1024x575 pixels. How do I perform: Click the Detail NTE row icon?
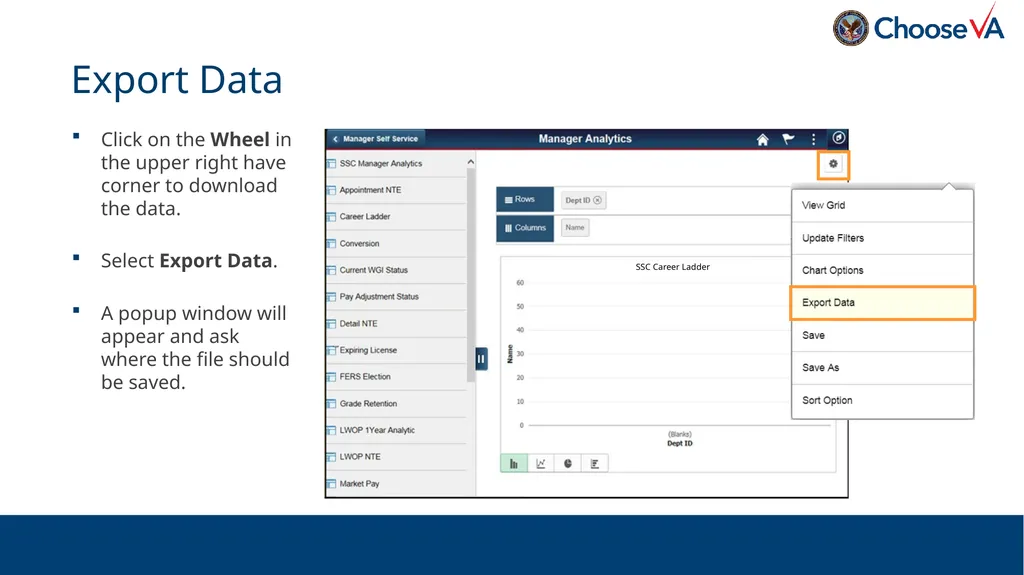click(x=332, y=323)
